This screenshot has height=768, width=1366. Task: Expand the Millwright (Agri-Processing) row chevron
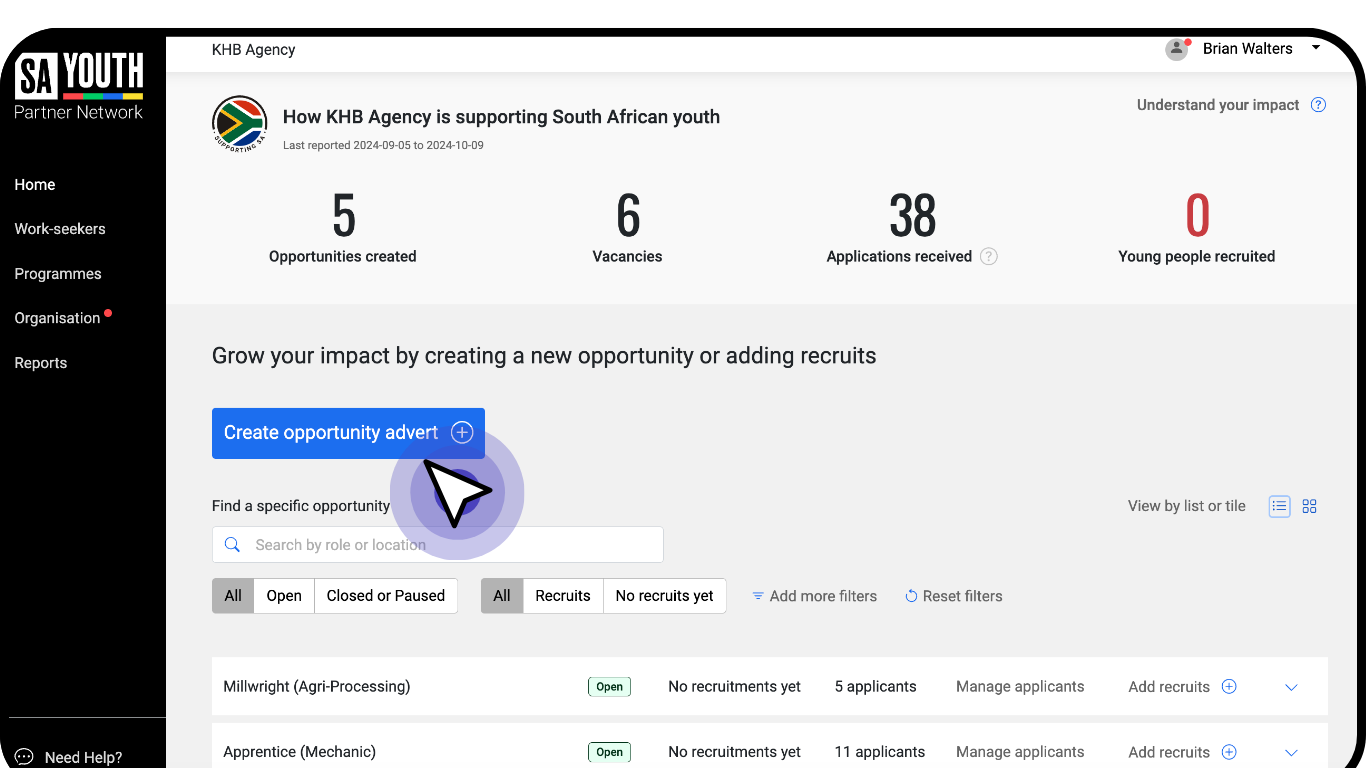click(1291, 687)
